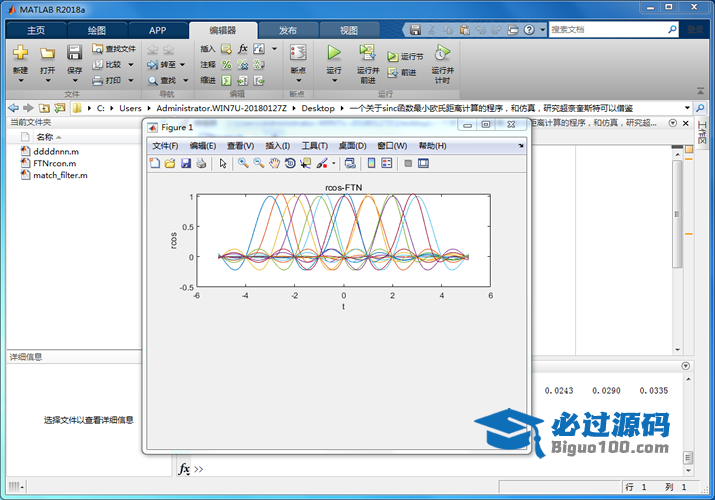Click Find Files (查找文件) in ribbon

click(x=114, y=48)
